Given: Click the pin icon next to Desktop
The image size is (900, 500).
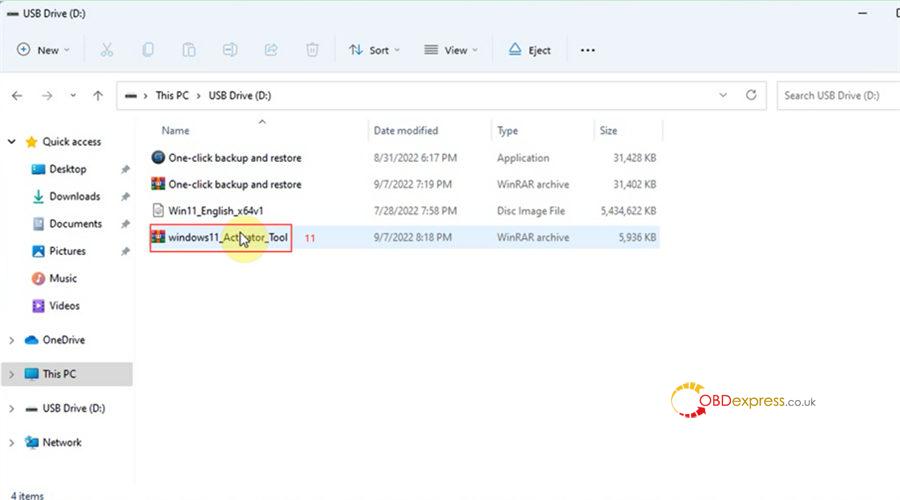Looking at the screenshot, I should click(x=125, y=169).
